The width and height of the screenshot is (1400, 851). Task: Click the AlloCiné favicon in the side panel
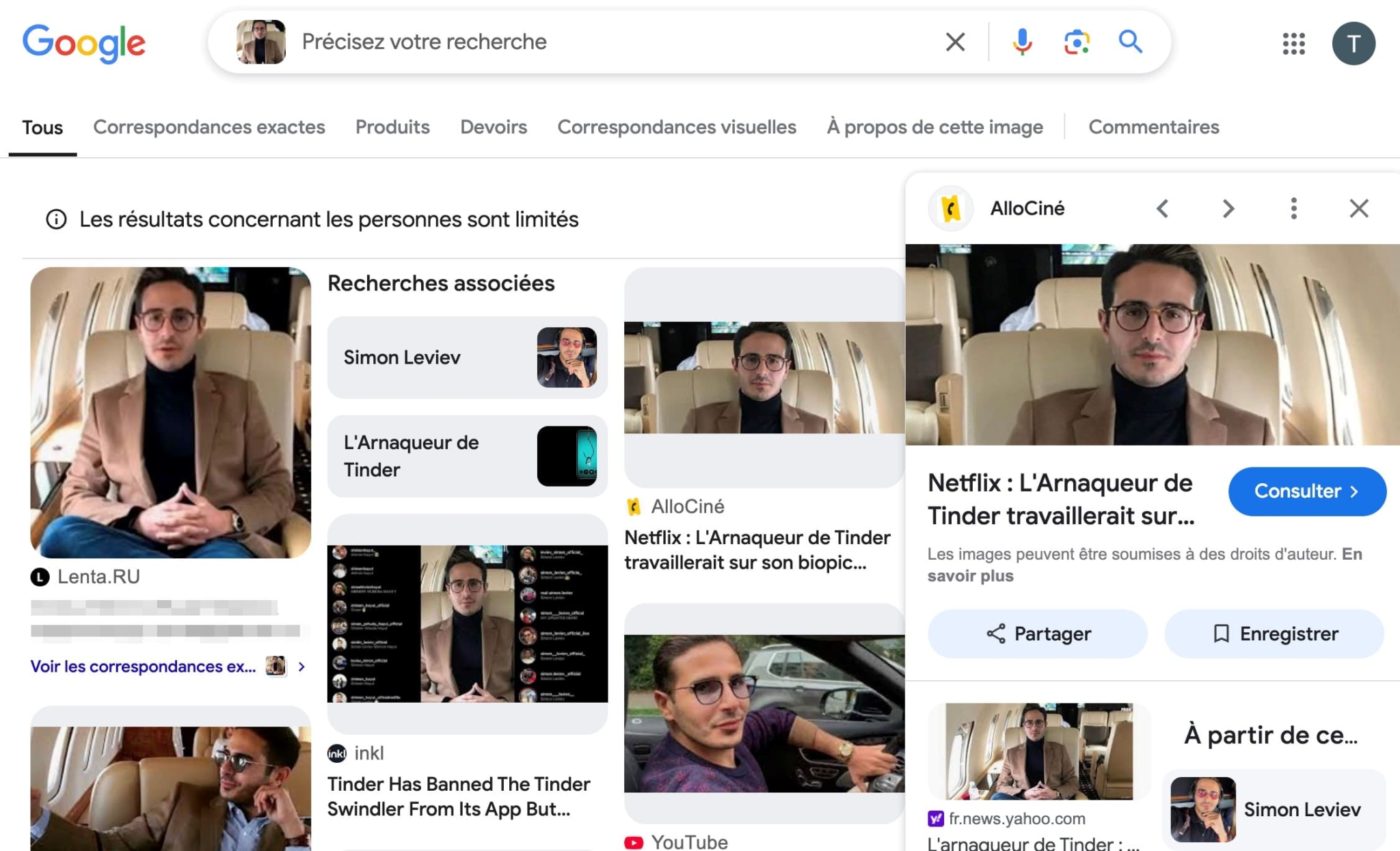(951, 208)
